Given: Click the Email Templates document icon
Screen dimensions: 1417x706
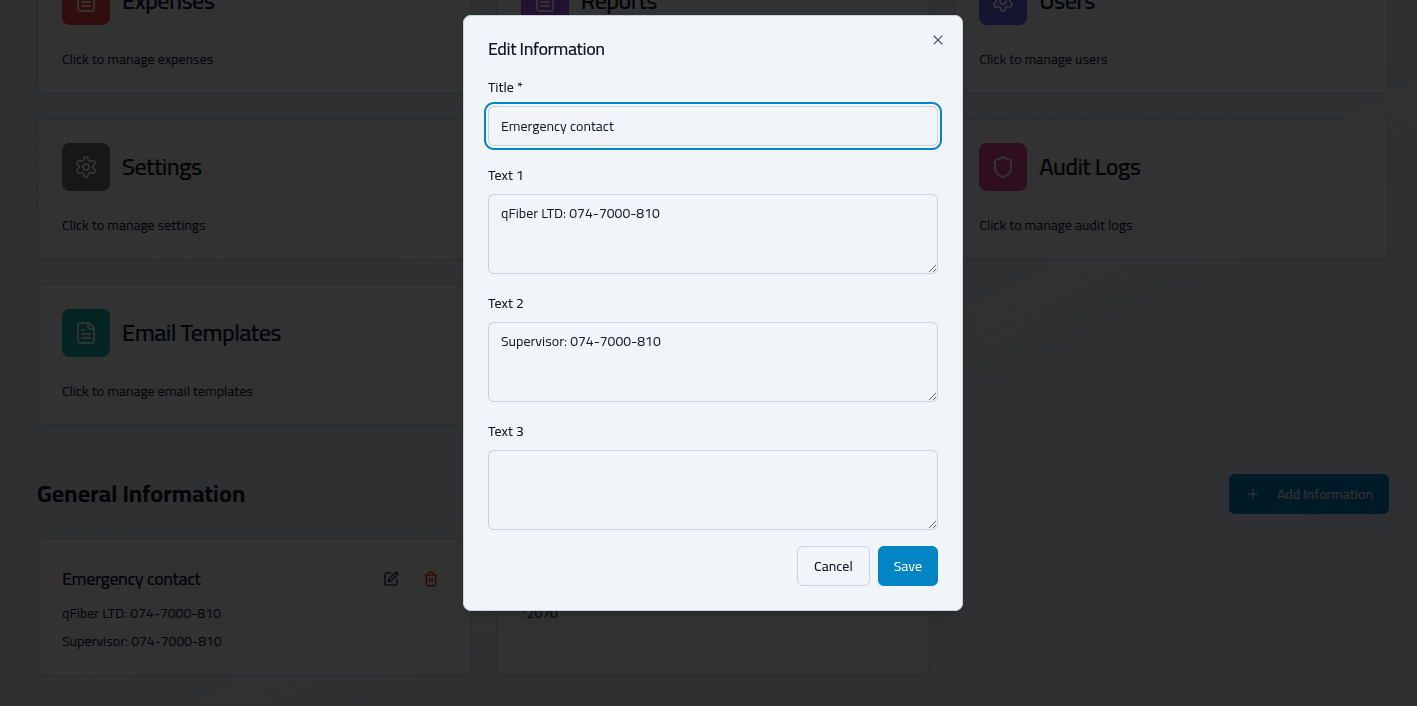Looking at the screenshot, I should pyautogui.click(x=86, y=333).
